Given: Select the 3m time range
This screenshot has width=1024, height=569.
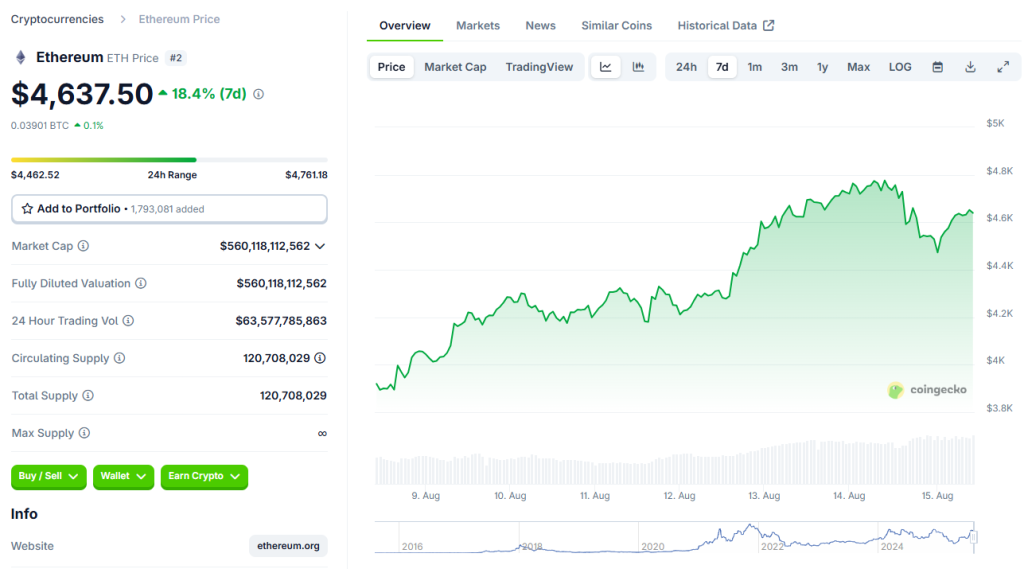Looking at the screenshot, I should point(789,67).
